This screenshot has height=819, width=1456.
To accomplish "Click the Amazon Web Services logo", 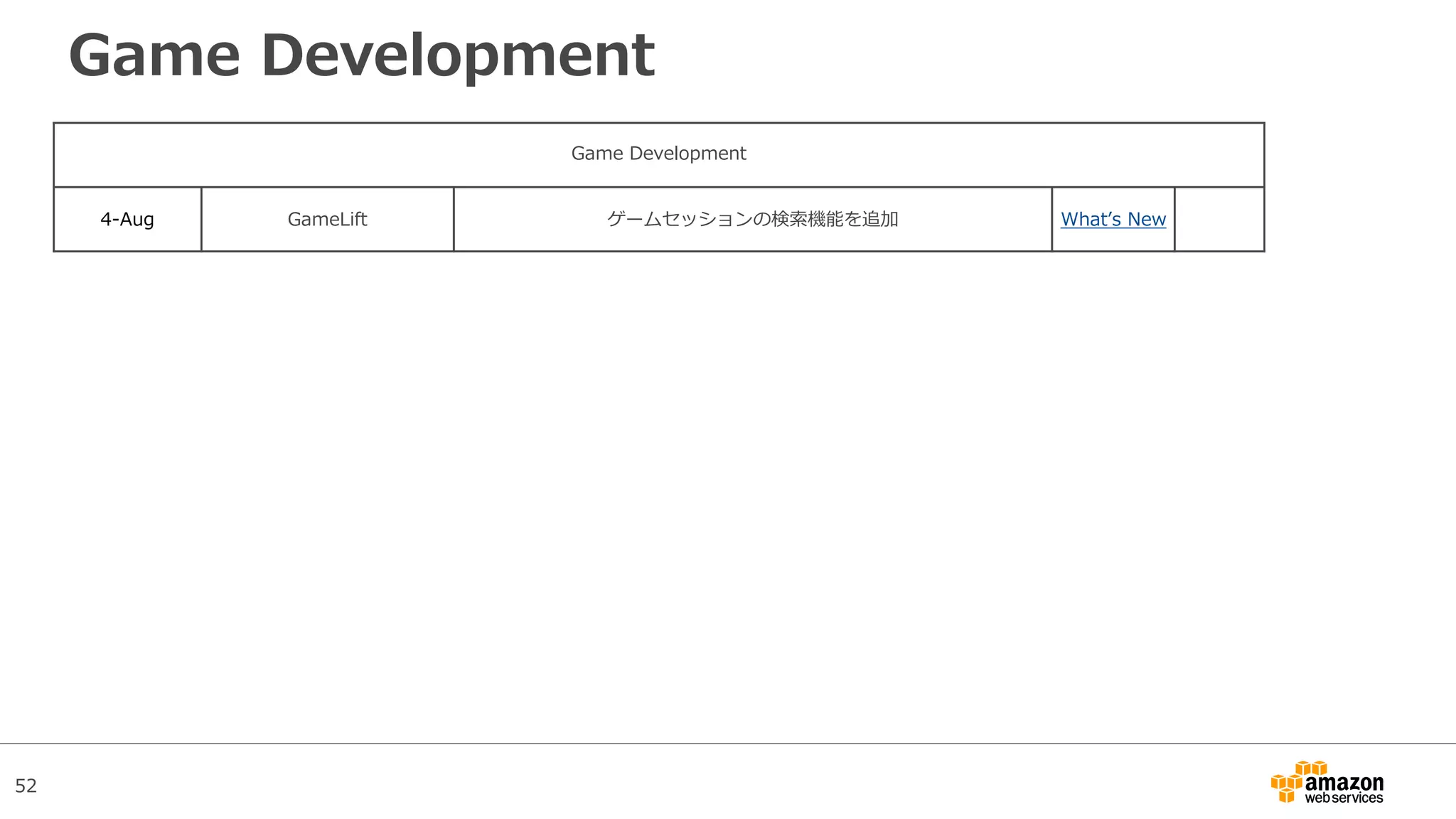I will 1327,782.
